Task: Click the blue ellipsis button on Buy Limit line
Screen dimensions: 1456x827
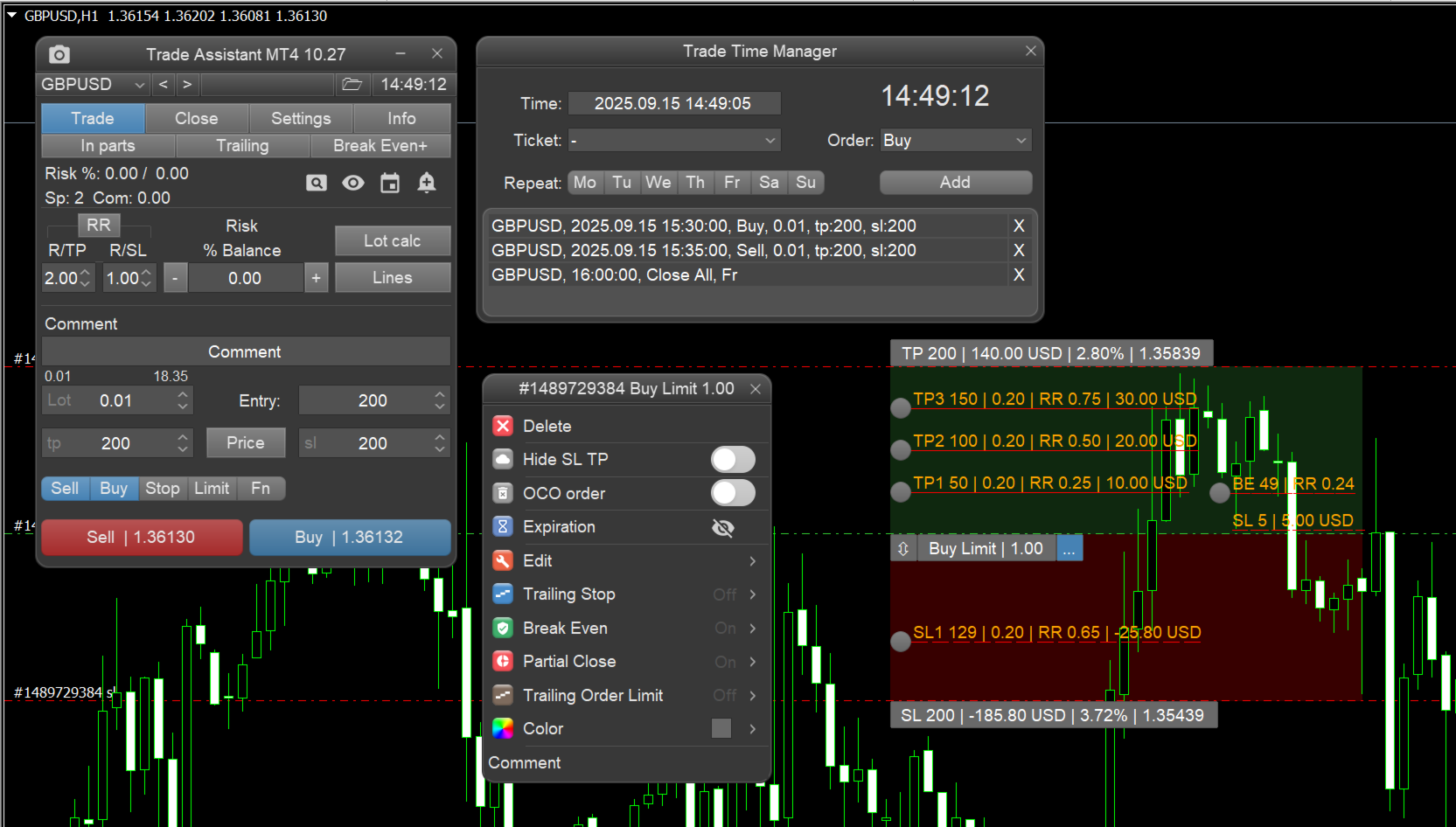Action: pyautogui.click(x=1069, y=548)
